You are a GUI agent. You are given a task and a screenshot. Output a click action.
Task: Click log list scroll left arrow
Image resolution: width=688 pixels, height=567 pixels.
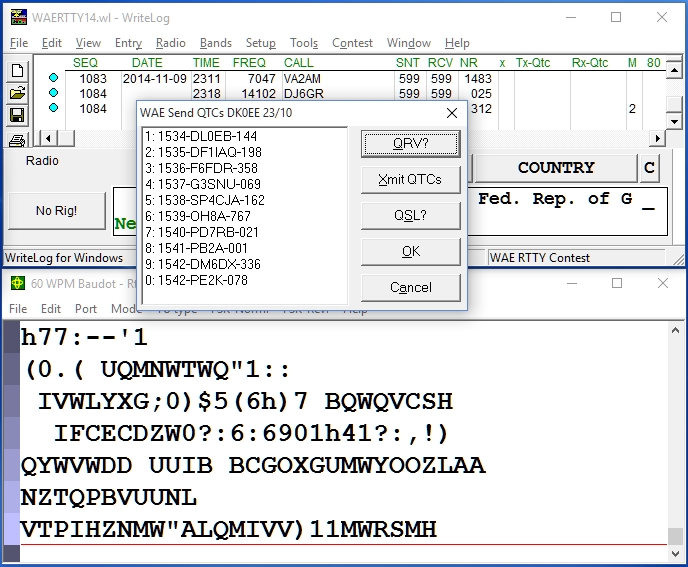[48, 139]
